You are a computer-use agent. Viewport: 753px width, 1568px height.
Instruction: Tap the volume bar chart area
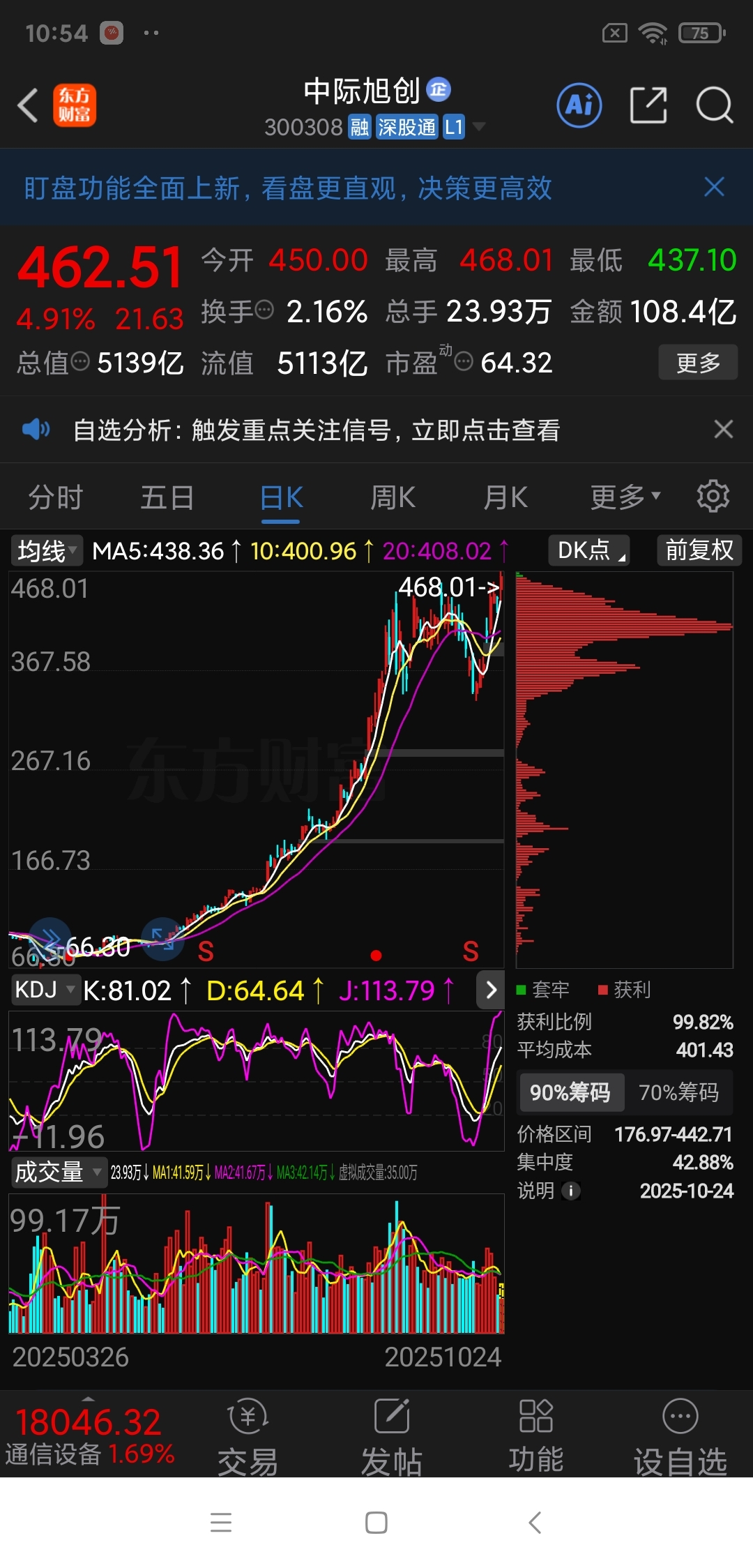[256, 1264]
